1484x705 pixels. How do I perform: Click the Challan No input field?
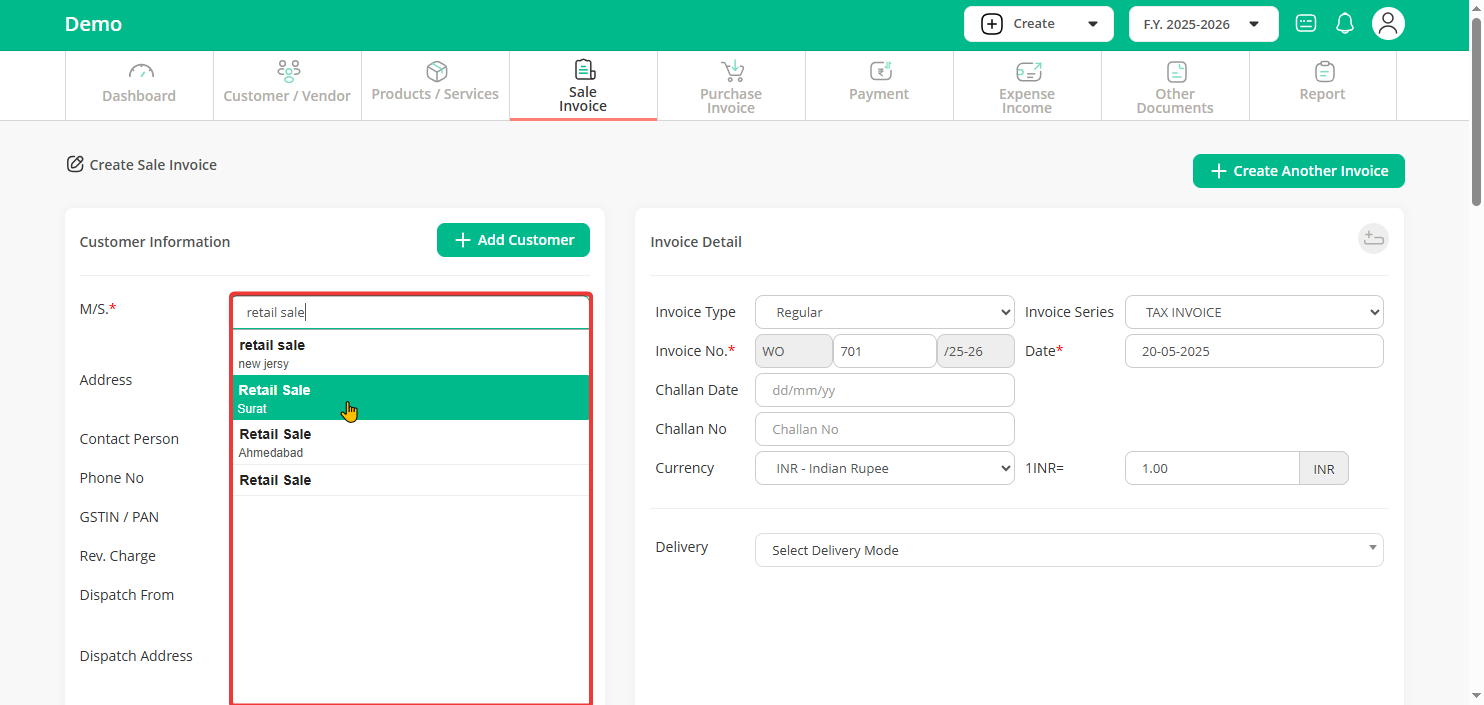pos(884,429)
